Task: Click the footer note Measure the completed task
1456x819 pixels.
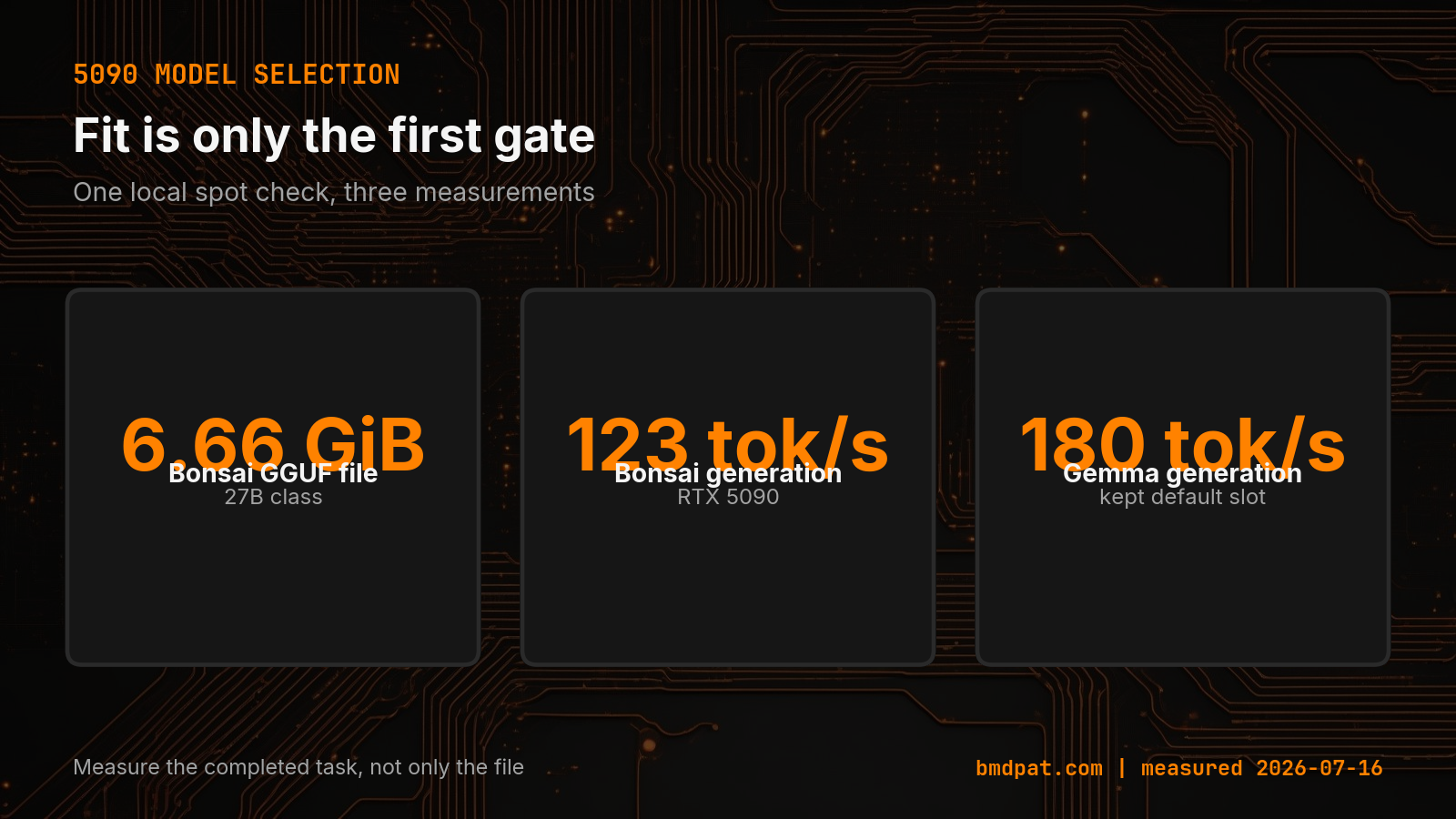Action: click(298, 767)
